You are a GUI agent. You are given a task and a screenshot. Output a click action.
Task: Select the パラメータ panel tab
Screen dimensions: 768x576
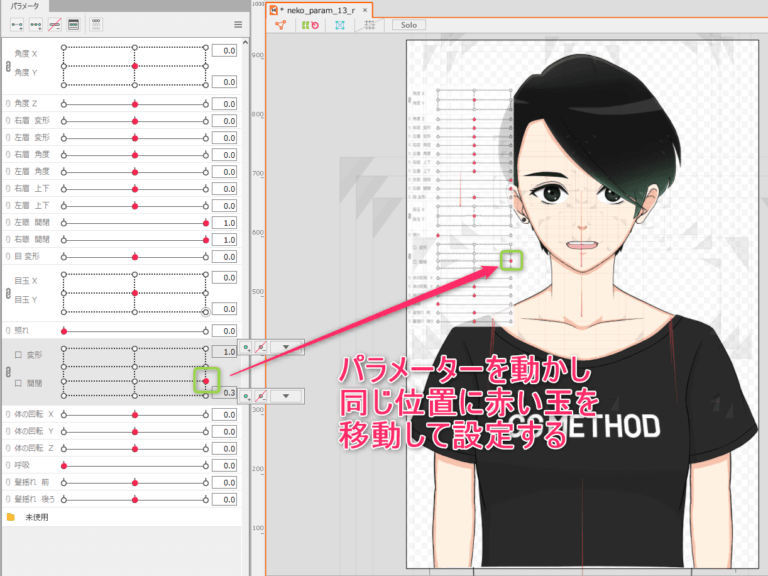tap(24, 5)
